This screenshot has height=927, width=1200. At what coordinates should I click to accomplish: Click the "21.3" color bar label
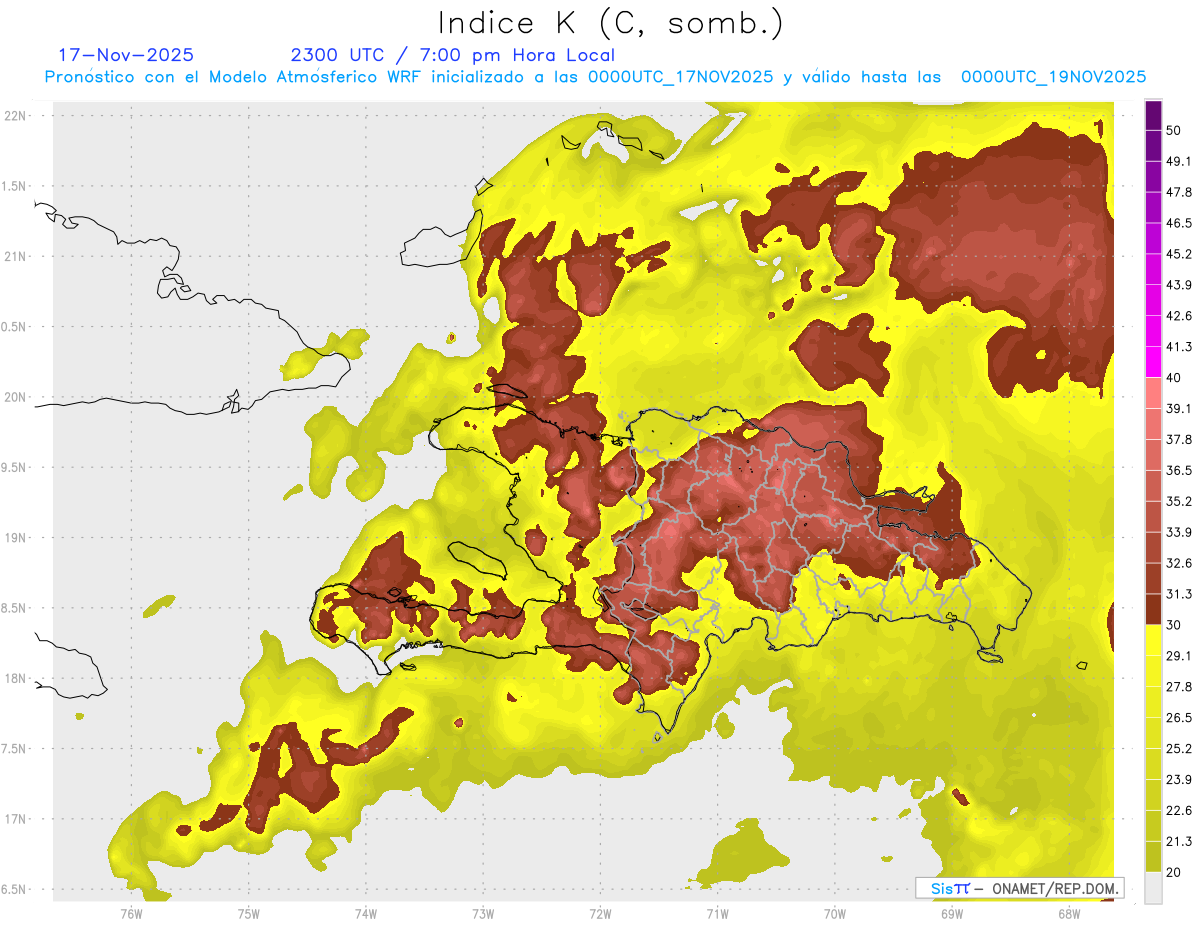pos(1179,841)
